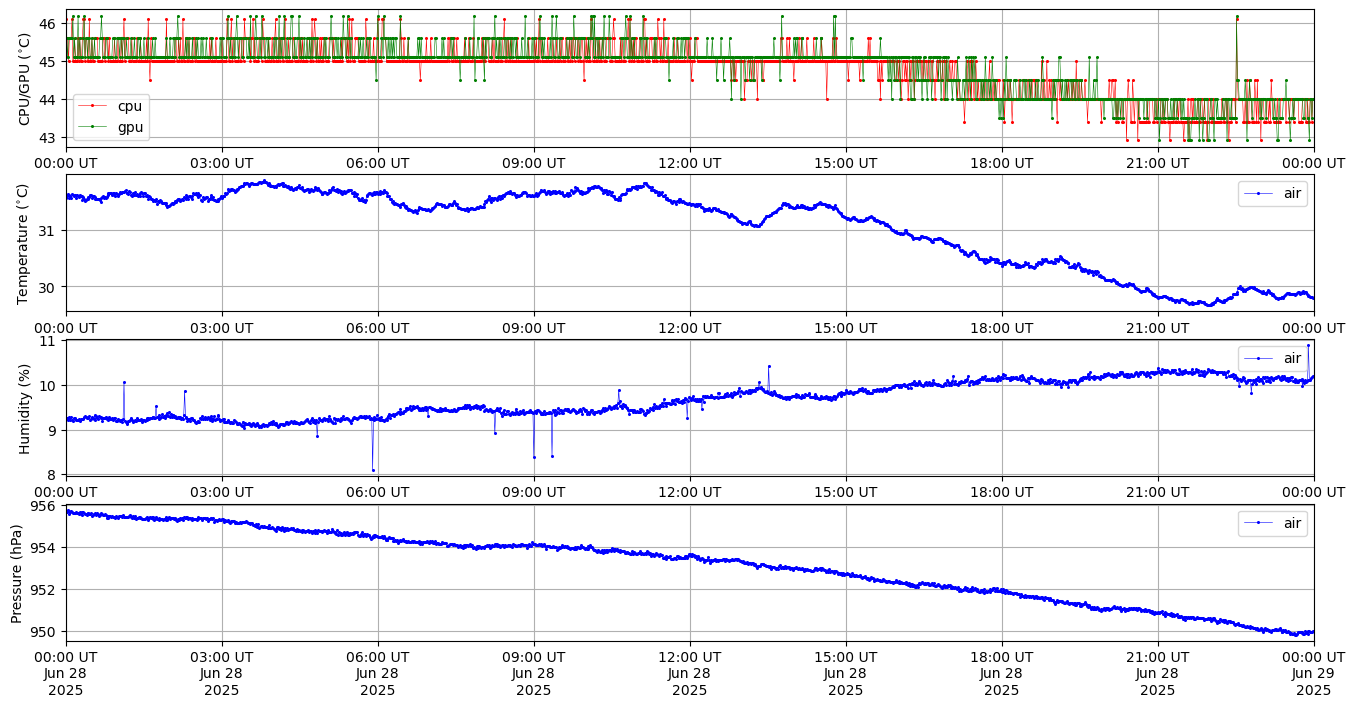The image size is (1355, 707).
Task: Click '15:00 UT' under the CPU/GPU plot
Action: (x=846, y=163)
